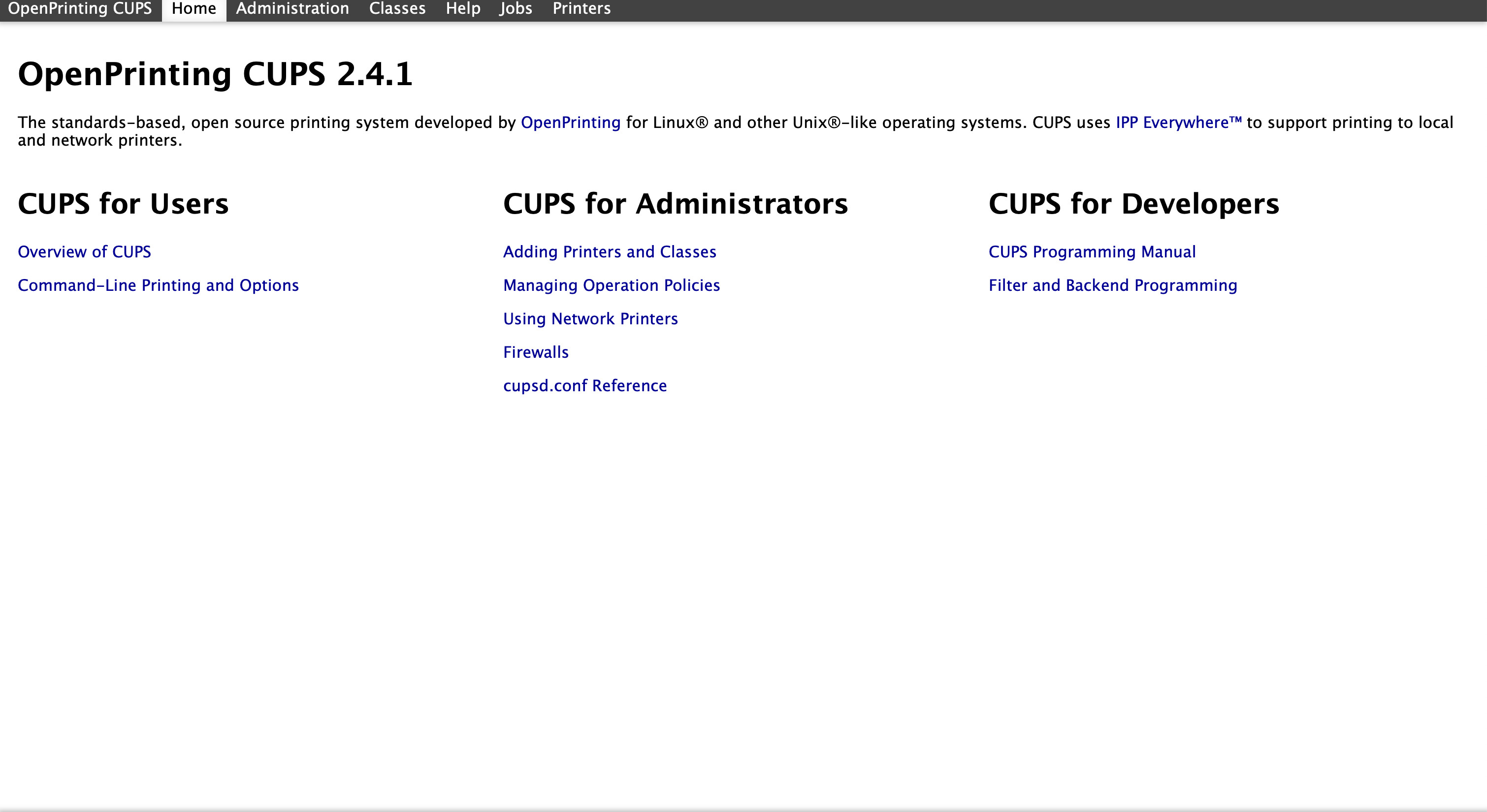The height and width of the screenshot is (812, 1487).
Task: Open Overview of CUPS link
Action: [84, 251]
